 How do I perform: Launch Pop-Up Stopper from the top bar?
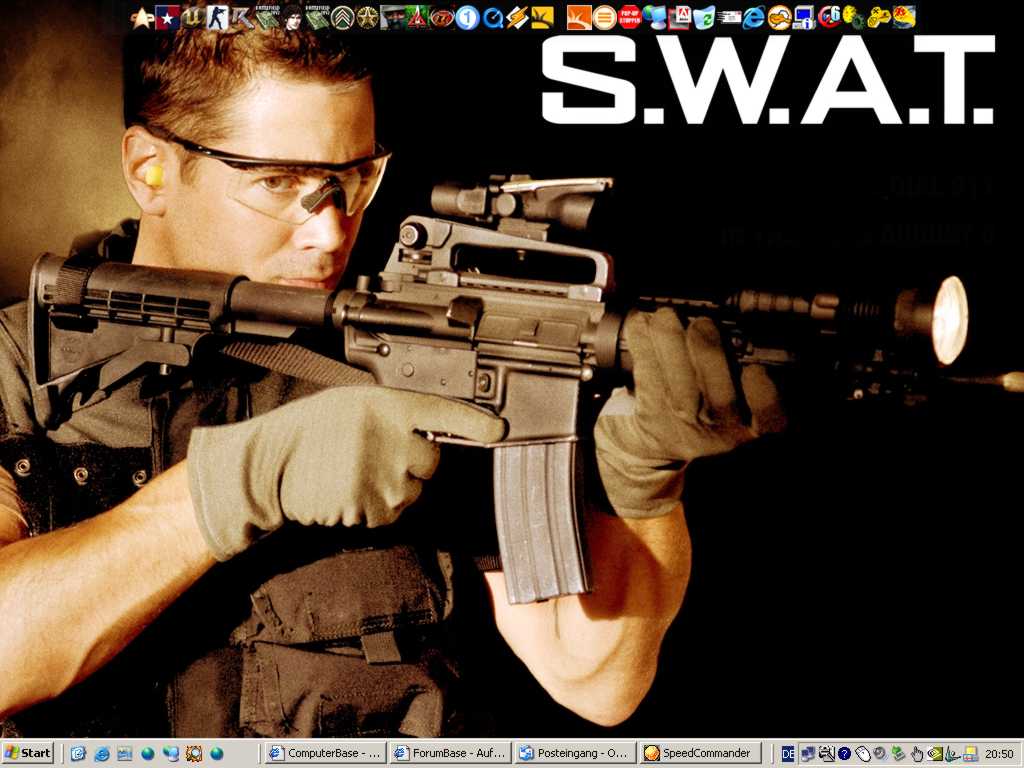pos(630,18)
